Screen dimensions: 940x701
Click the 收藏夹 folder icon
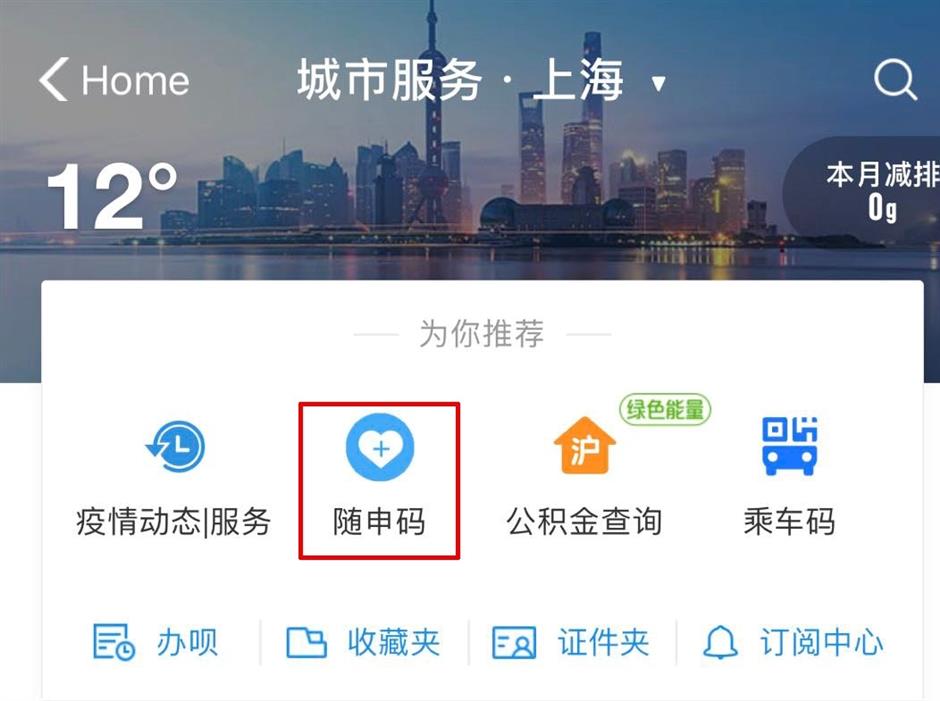point(306,643)
